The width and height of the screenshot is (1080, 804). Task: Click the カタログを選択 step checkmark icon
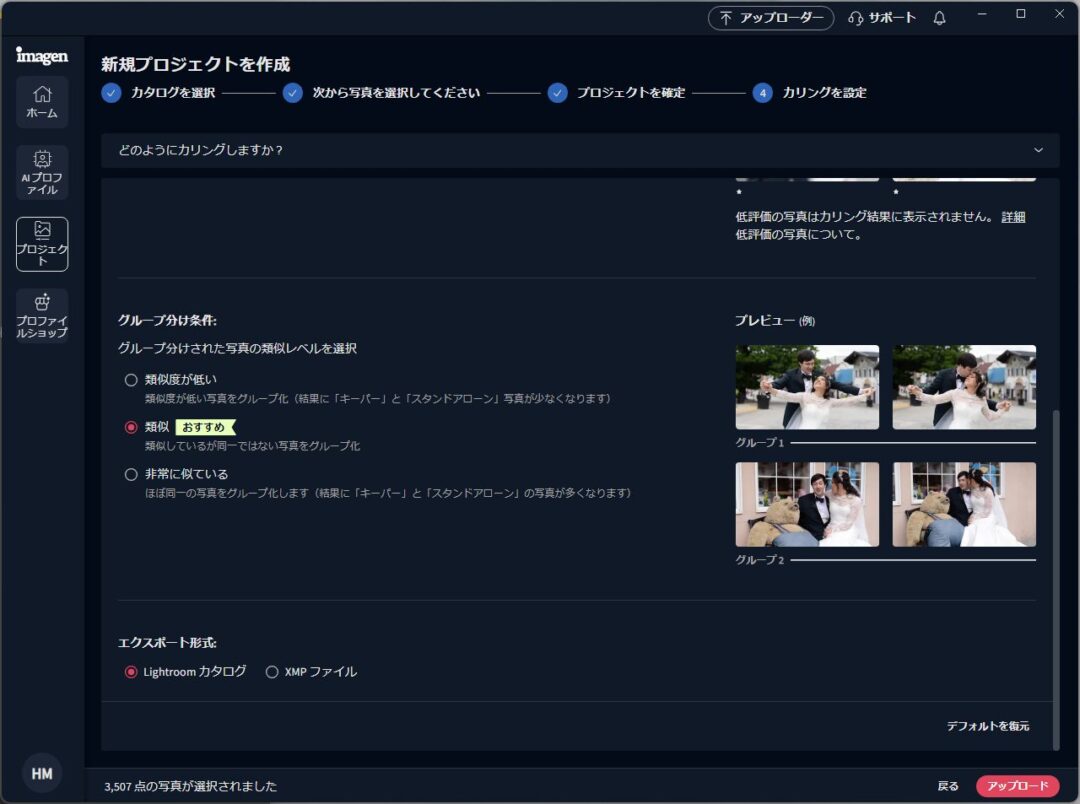111,93
